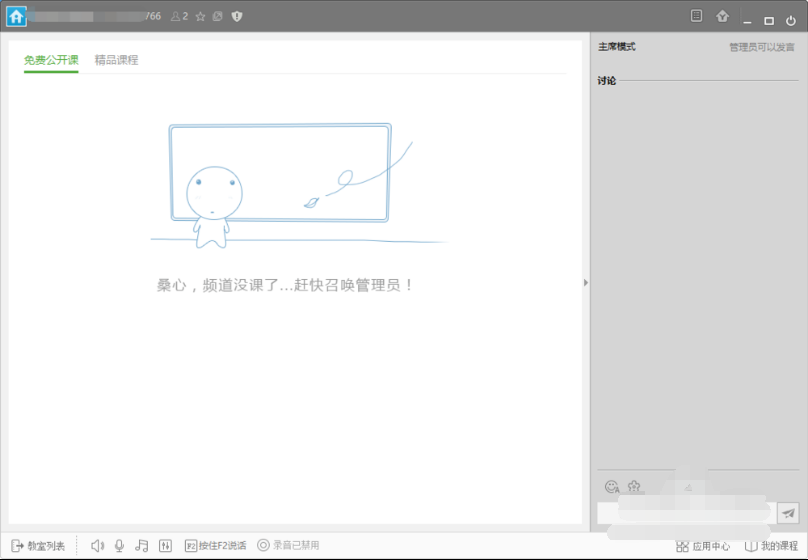Screen dimensions: 808x560
Task: Click the star favorite channel icon
Action: pos(200,17)
